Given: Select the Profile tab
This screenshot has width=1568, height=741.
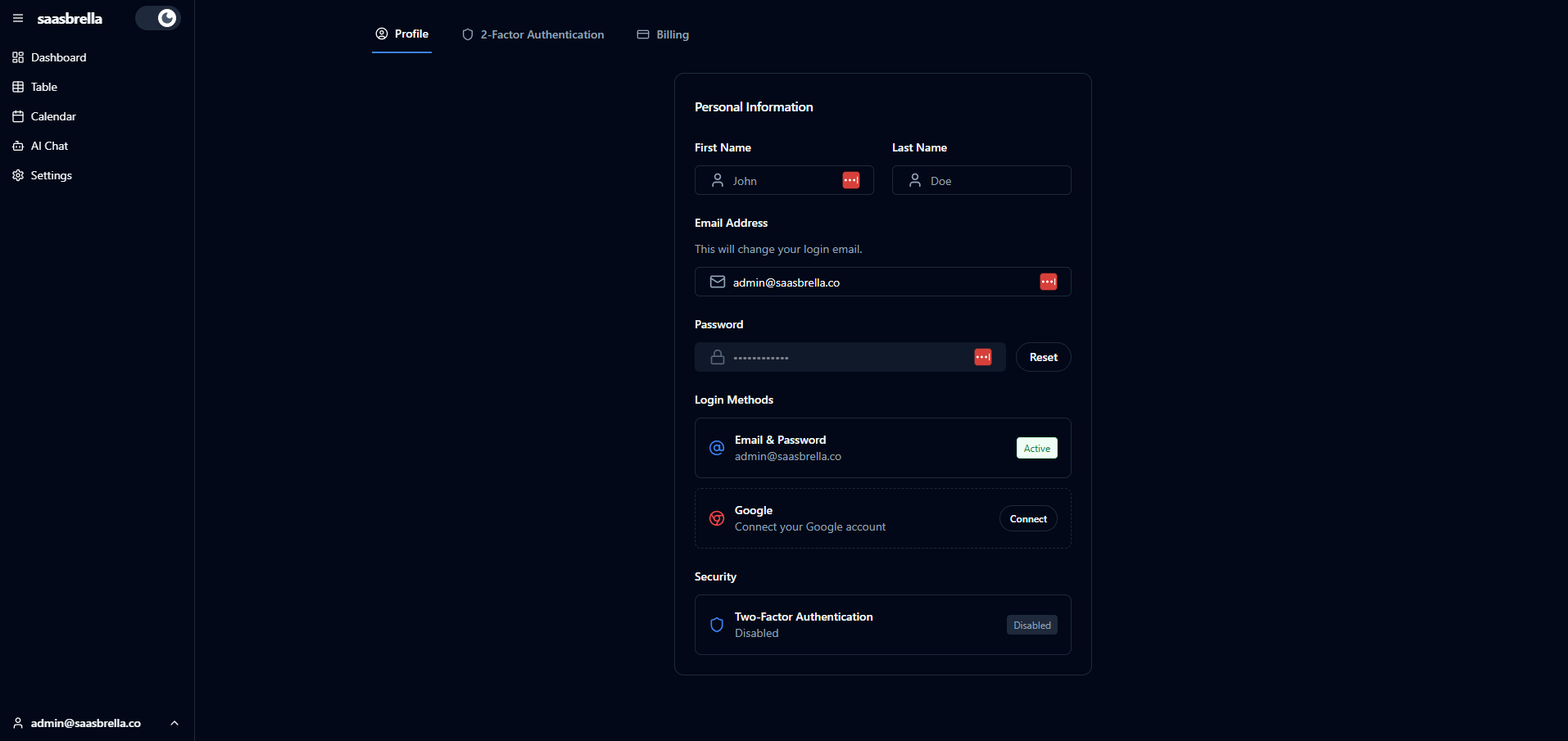Looking at the screenshot, I should click(402, 34).
